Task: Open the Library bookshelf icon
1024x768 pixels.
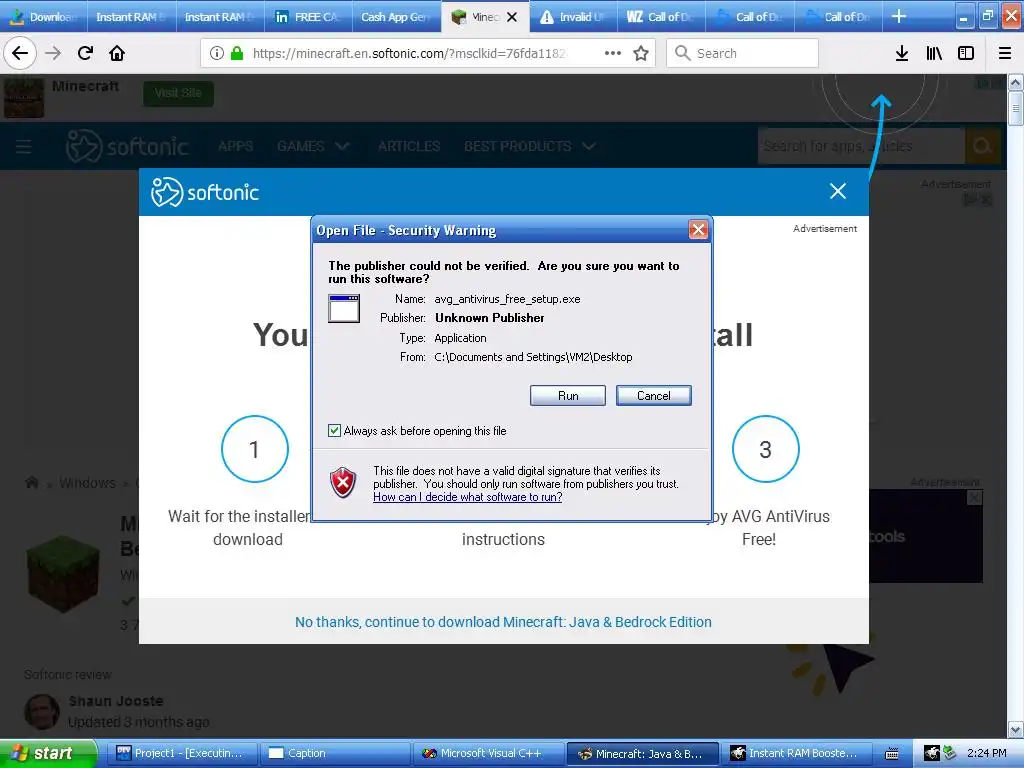Action: (x=934, y=53)
